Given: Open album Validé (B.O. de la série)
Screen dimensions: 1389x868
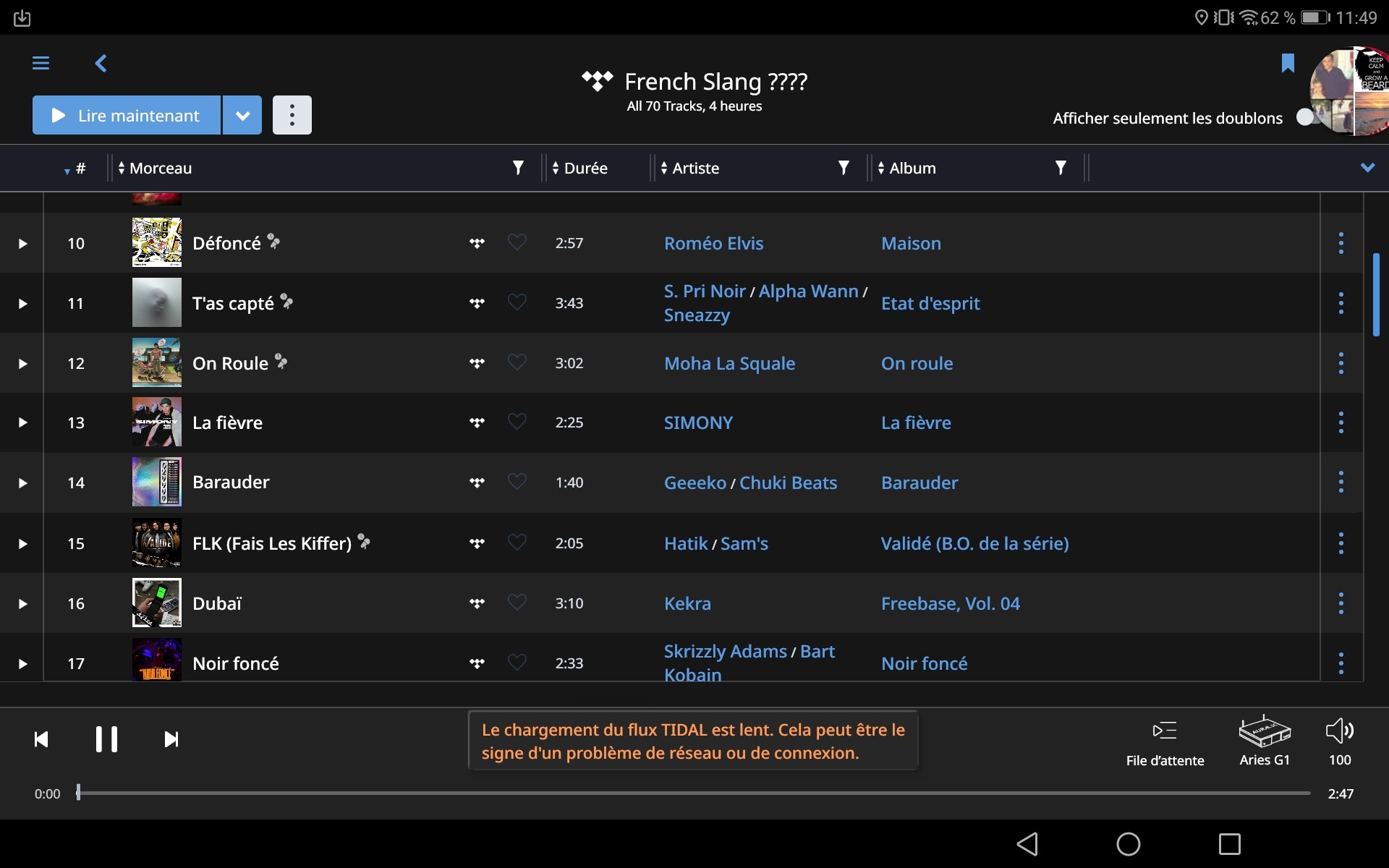Looking at the screenshot, I should (x=974, y=544).
